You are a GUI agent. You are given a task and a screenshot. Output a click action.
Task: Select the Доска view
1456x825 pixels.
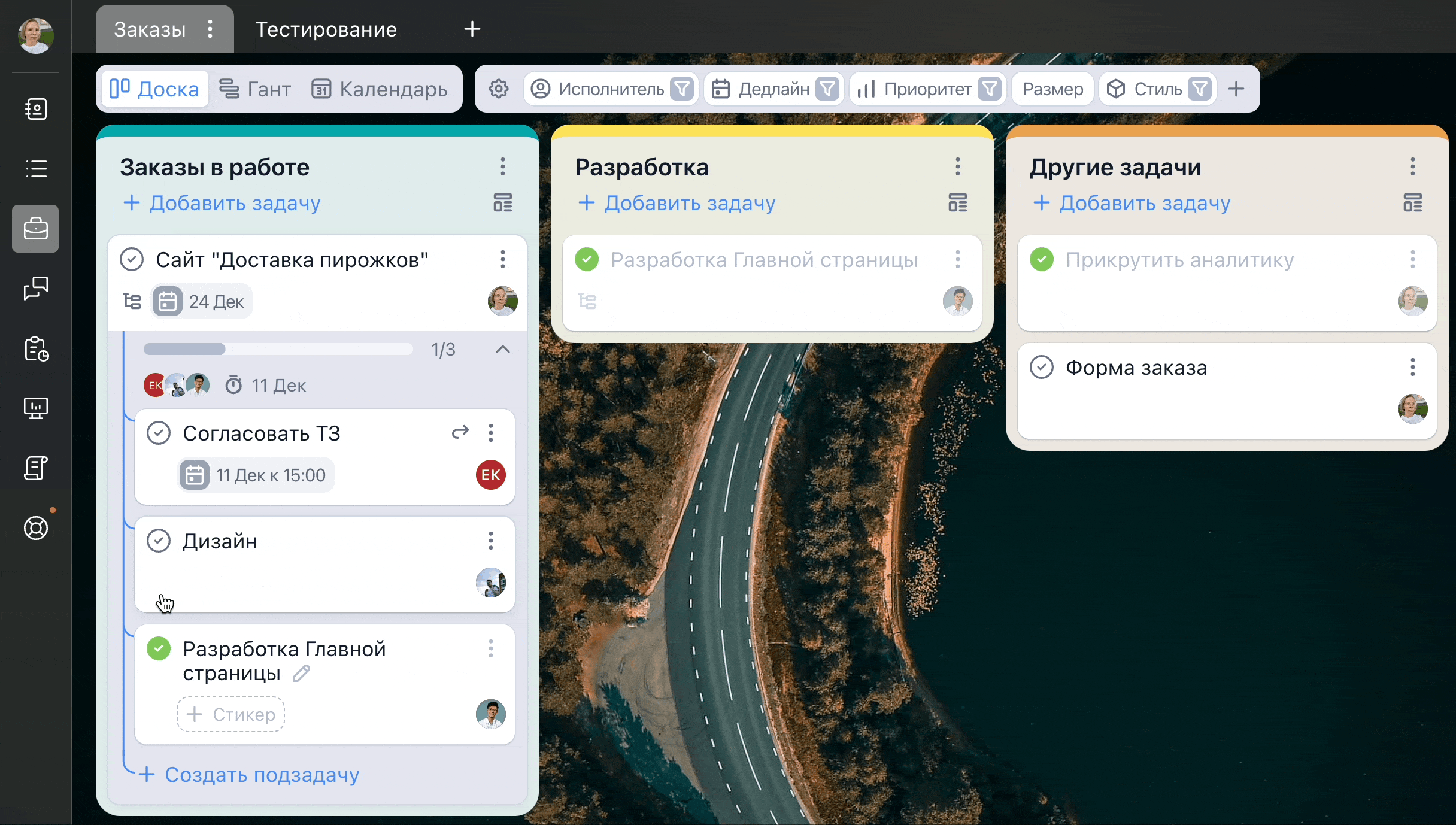[154, 89]
